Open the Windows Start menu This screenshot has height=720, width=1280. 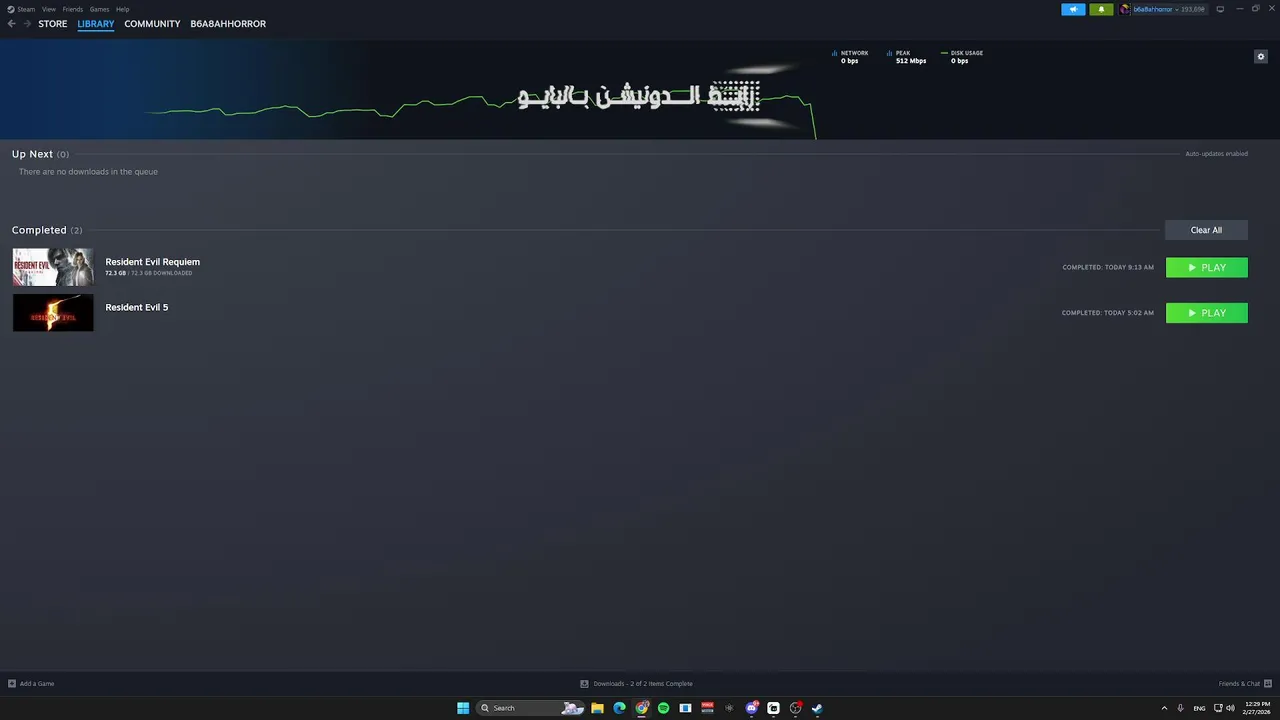click(x=463, y=708)
